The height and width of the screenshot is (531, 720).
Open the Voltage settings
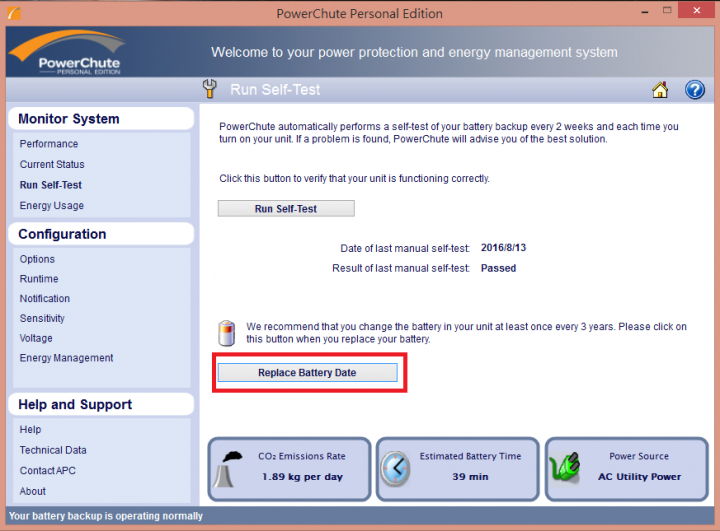pos(36,338)
